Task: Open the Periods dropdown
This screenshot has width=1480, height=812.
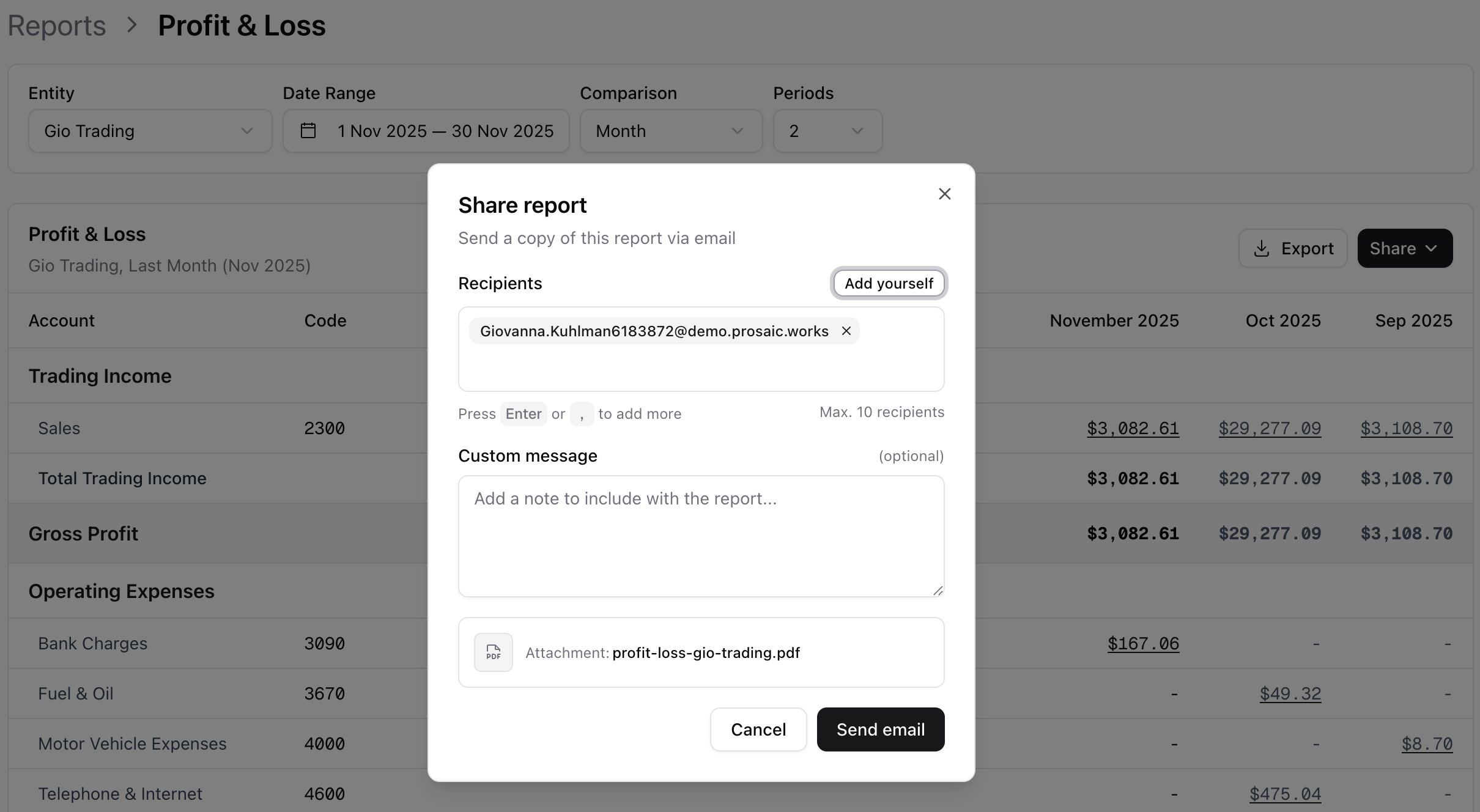Action: click(x=827, y=131)
